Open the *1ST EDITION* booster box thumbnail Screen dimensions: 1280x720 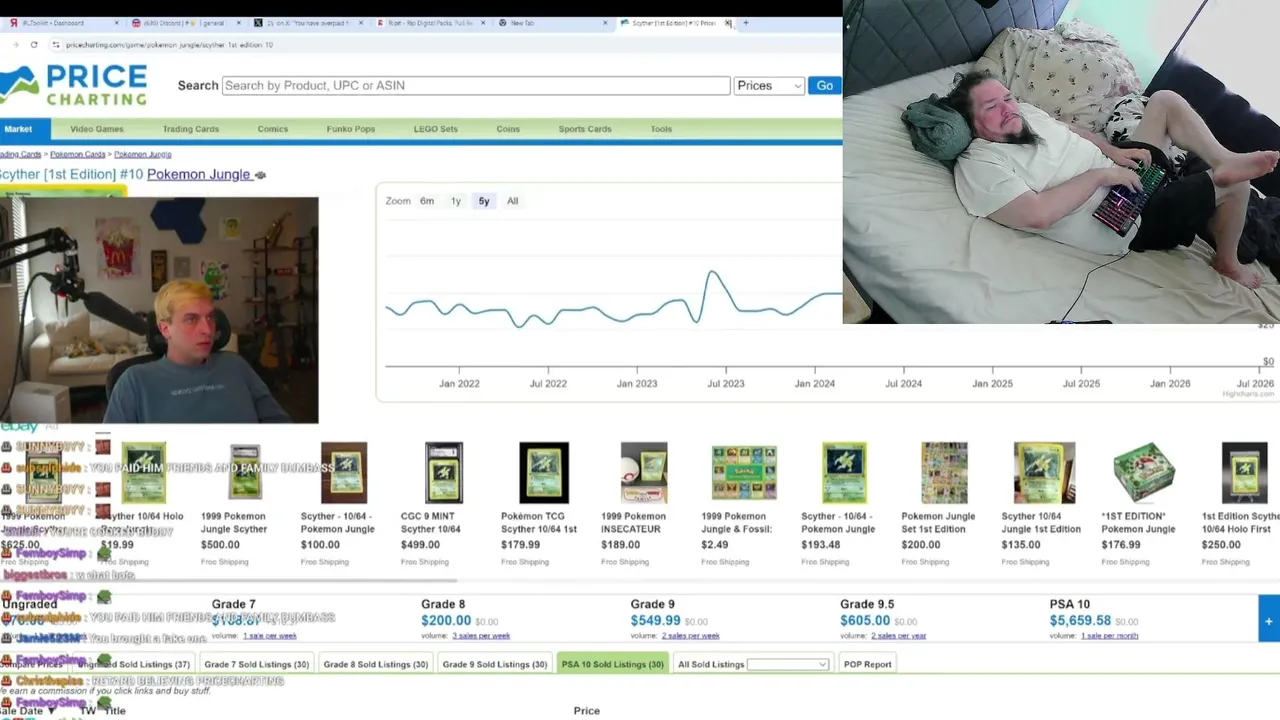click(1144, 472)
